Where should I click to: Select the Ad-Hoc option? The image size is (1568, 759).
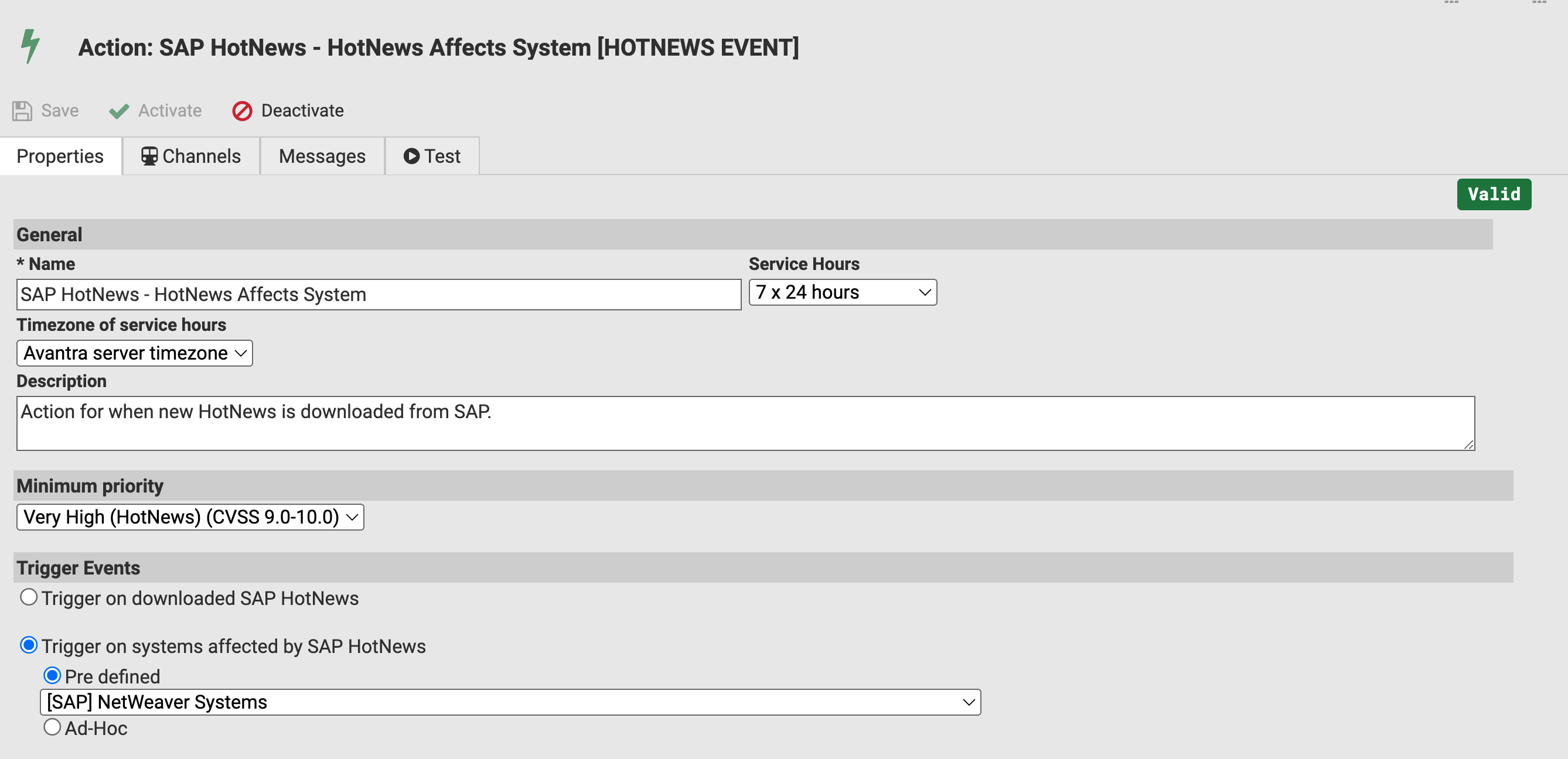click(52, 726)
